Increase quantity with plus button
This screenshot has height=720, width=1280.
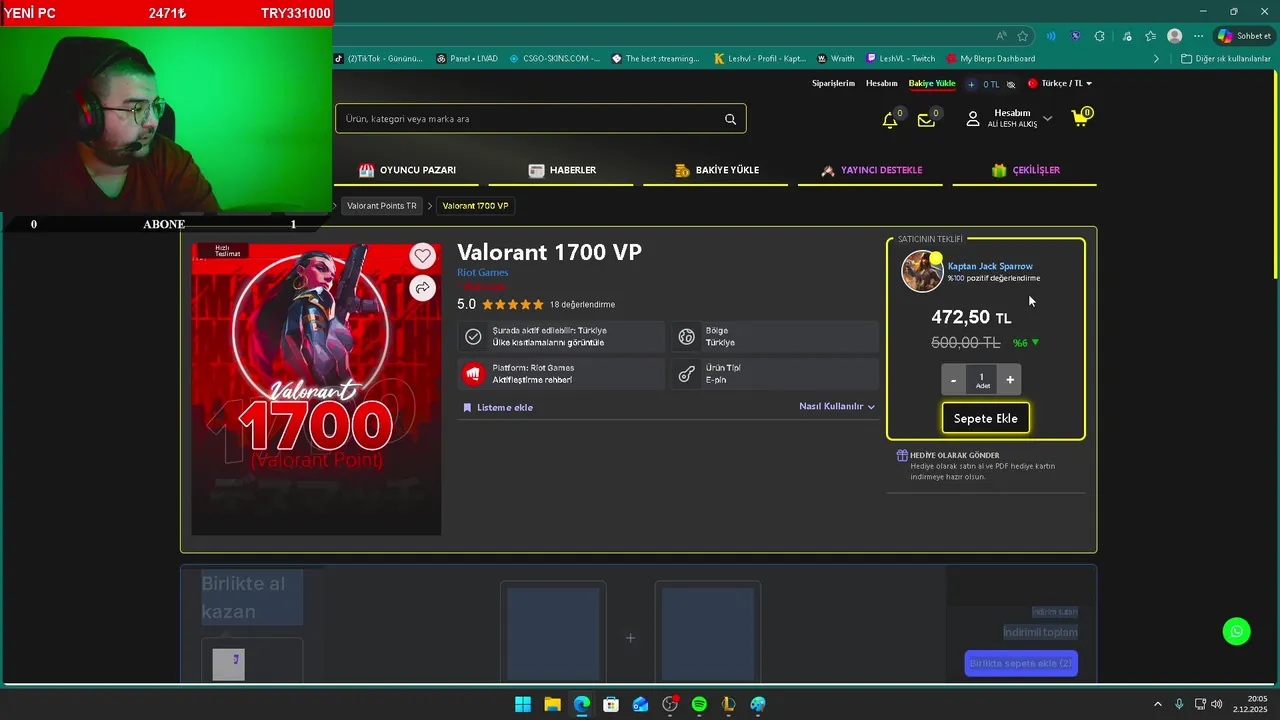1010,380
